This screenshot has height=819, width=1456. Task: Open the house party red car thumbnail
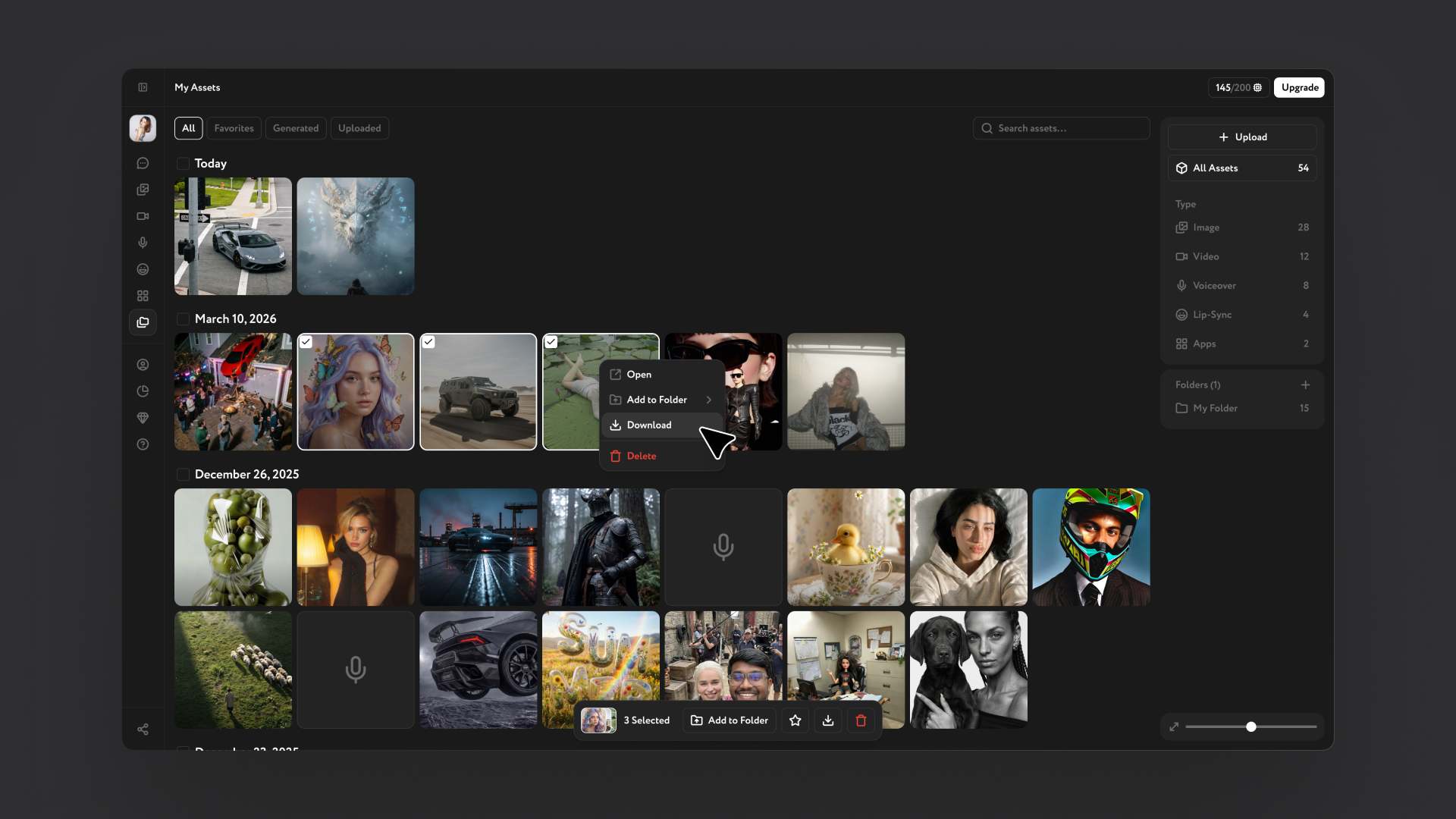click(233, 392)
